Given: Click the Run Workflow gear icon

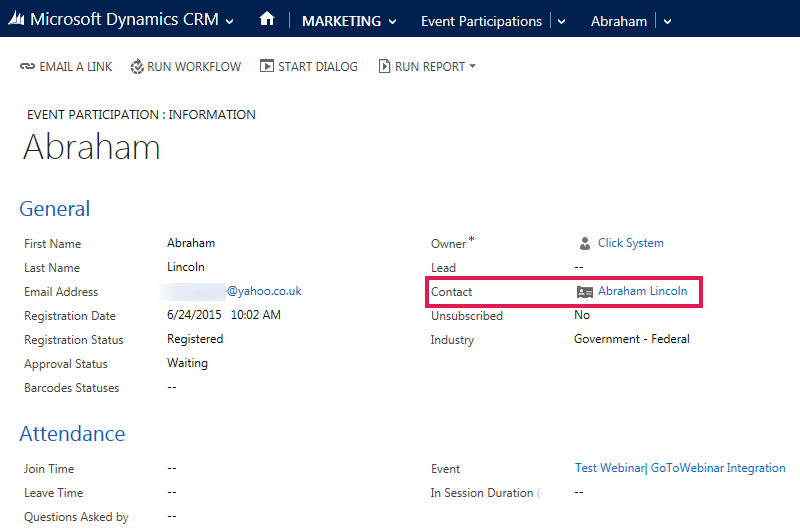Looking at the screenshot, I should (x=137, y=67).
